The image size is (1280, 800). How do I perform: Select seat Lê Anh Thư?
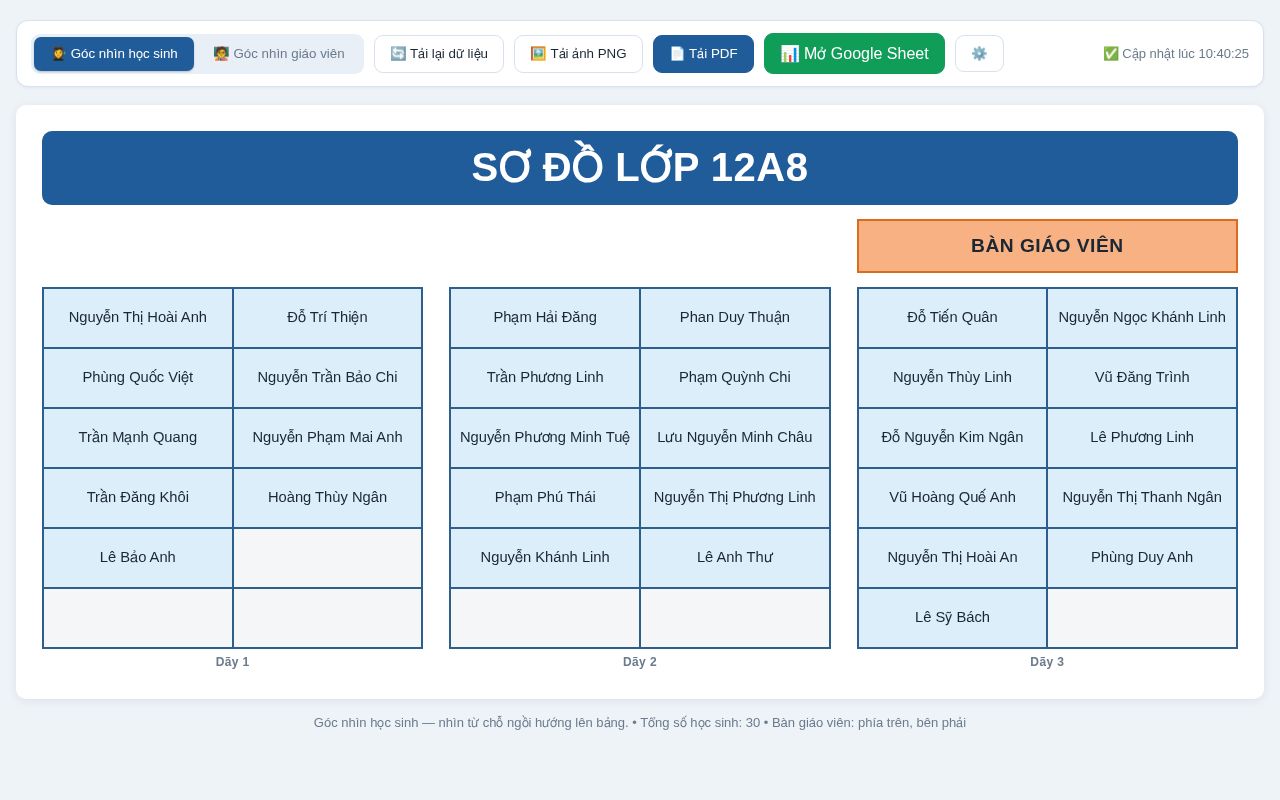coord(735,558)
